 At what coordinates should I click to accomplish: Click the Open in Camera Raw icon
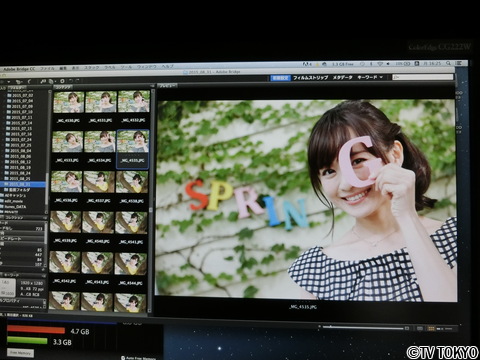coord(62,81)
